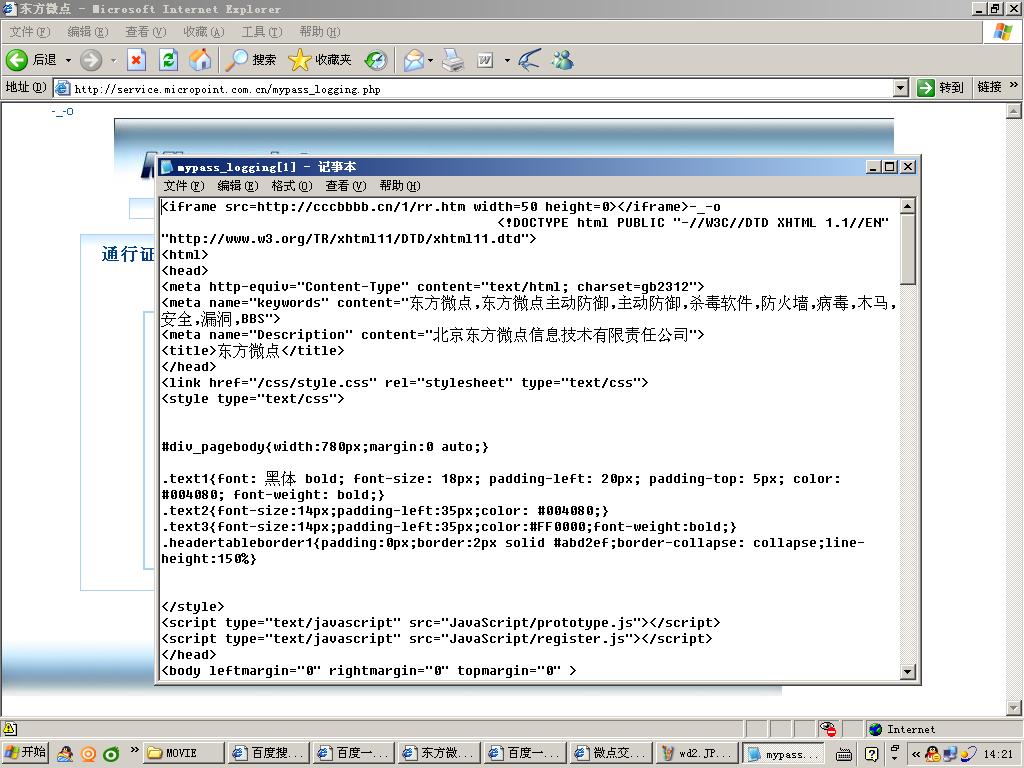The height and width of the screenshot is (768, 1024).
Task: Expand hidden quick launch icons chevron
Action: [x=135, y=750]
